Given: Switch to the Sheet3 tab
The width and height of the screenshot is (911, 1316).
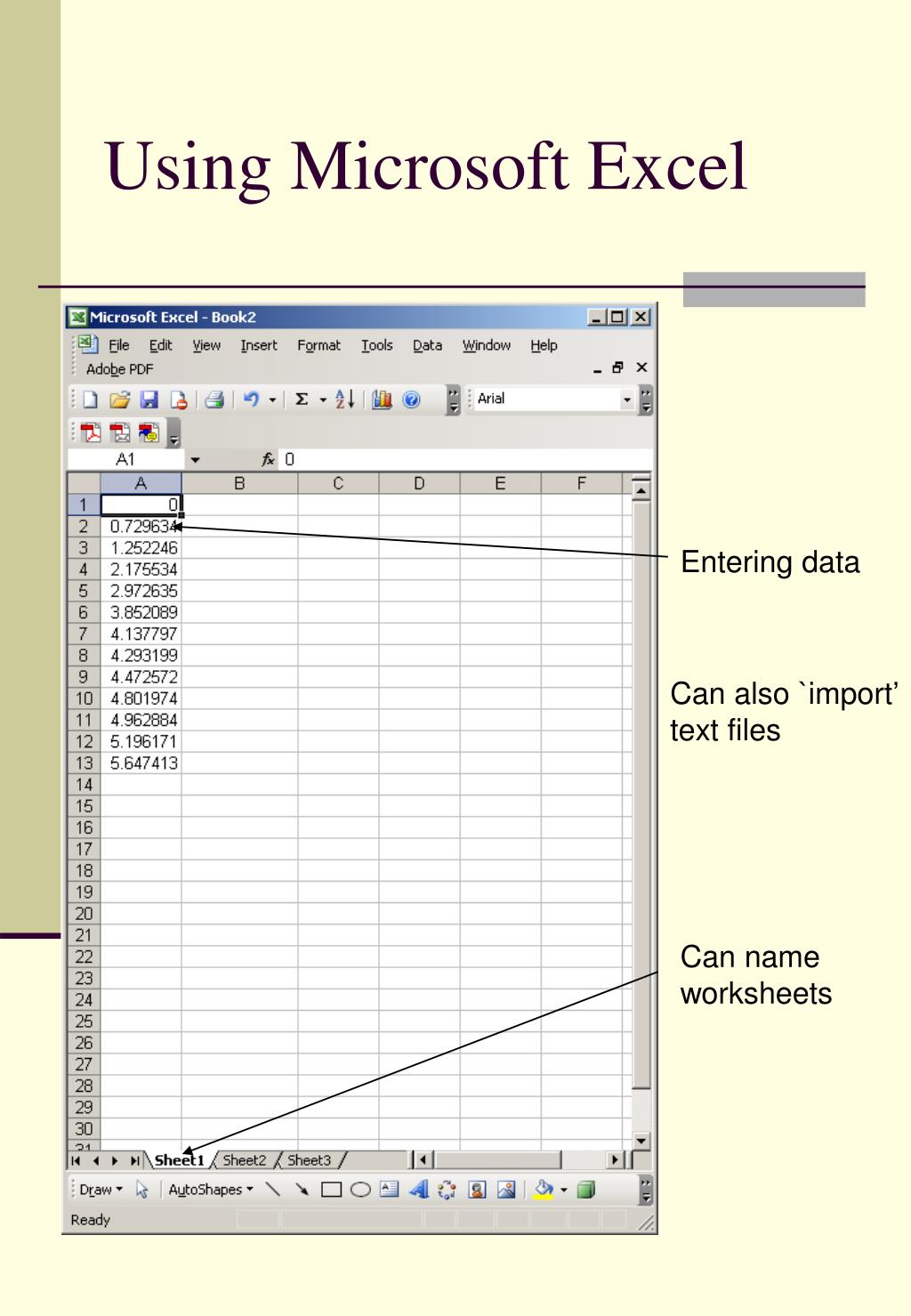Looking at the screenshot, I should tap(309, 1159).
